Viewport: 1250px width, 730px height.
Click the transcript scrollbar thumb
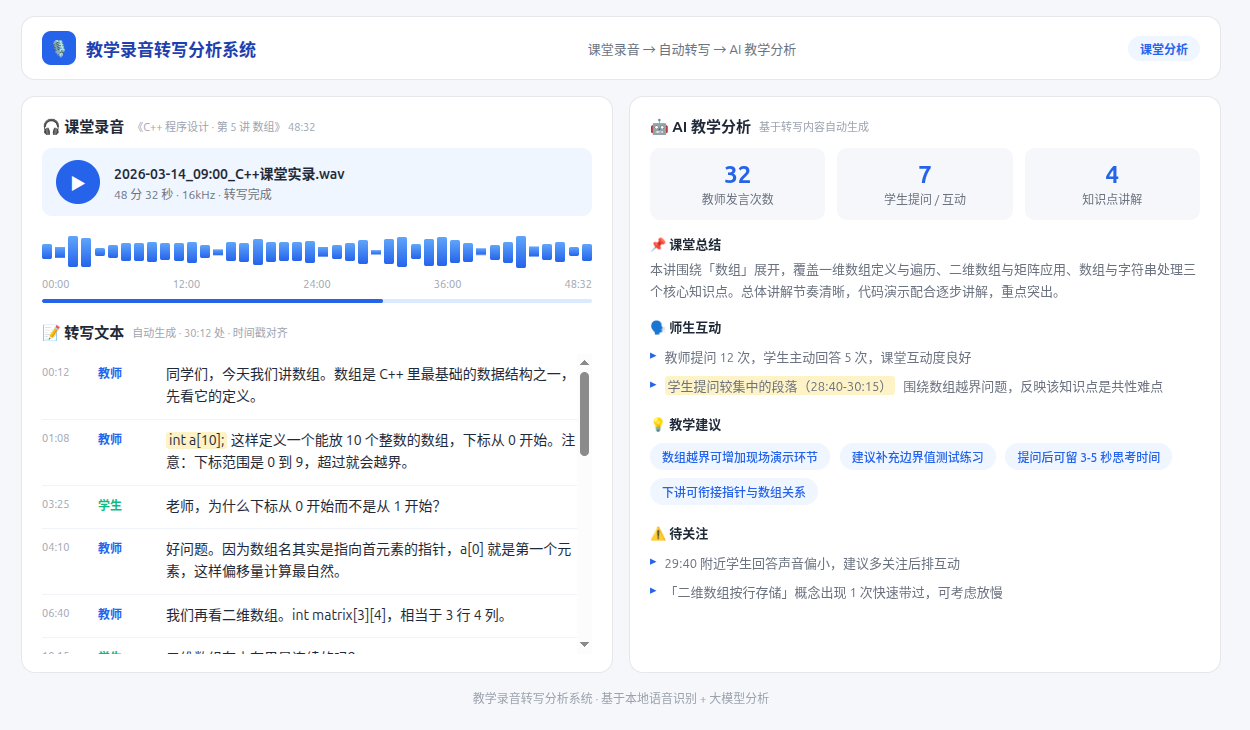point(585,414)
